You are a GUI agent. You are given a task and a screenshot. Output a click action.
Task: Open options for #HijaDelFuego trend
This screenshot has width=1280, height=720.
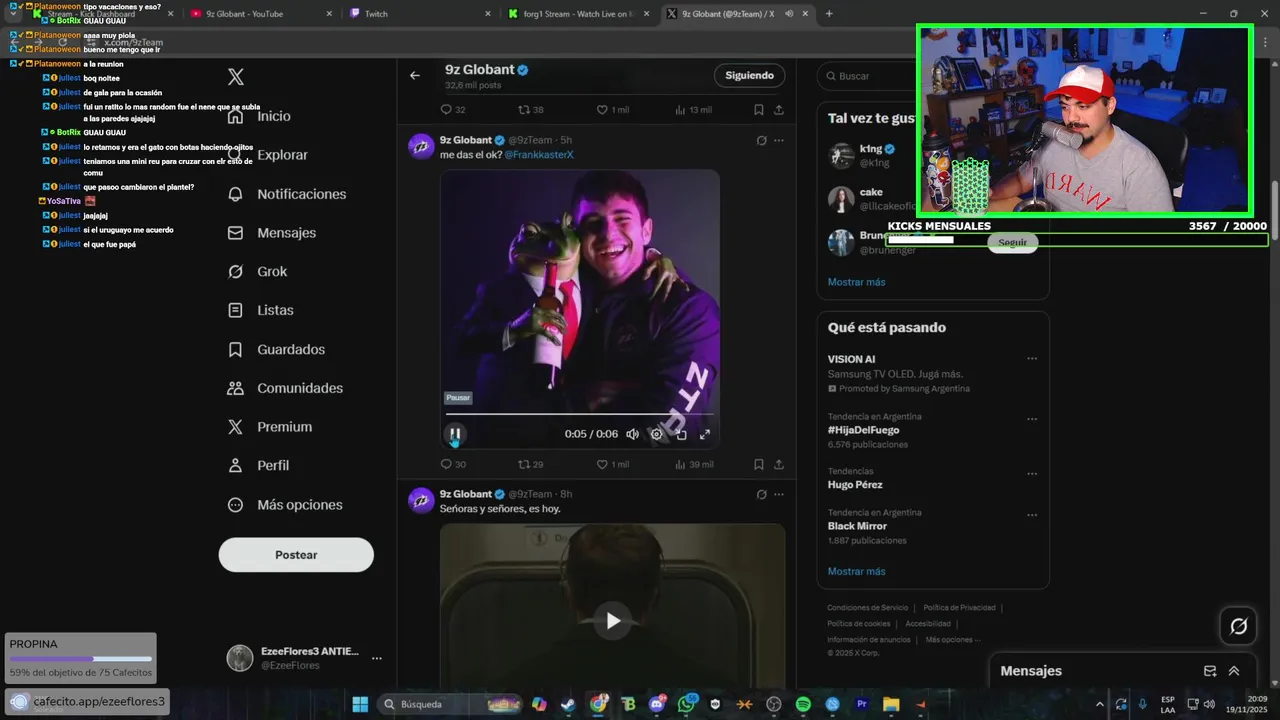[x=1032, y=419]
